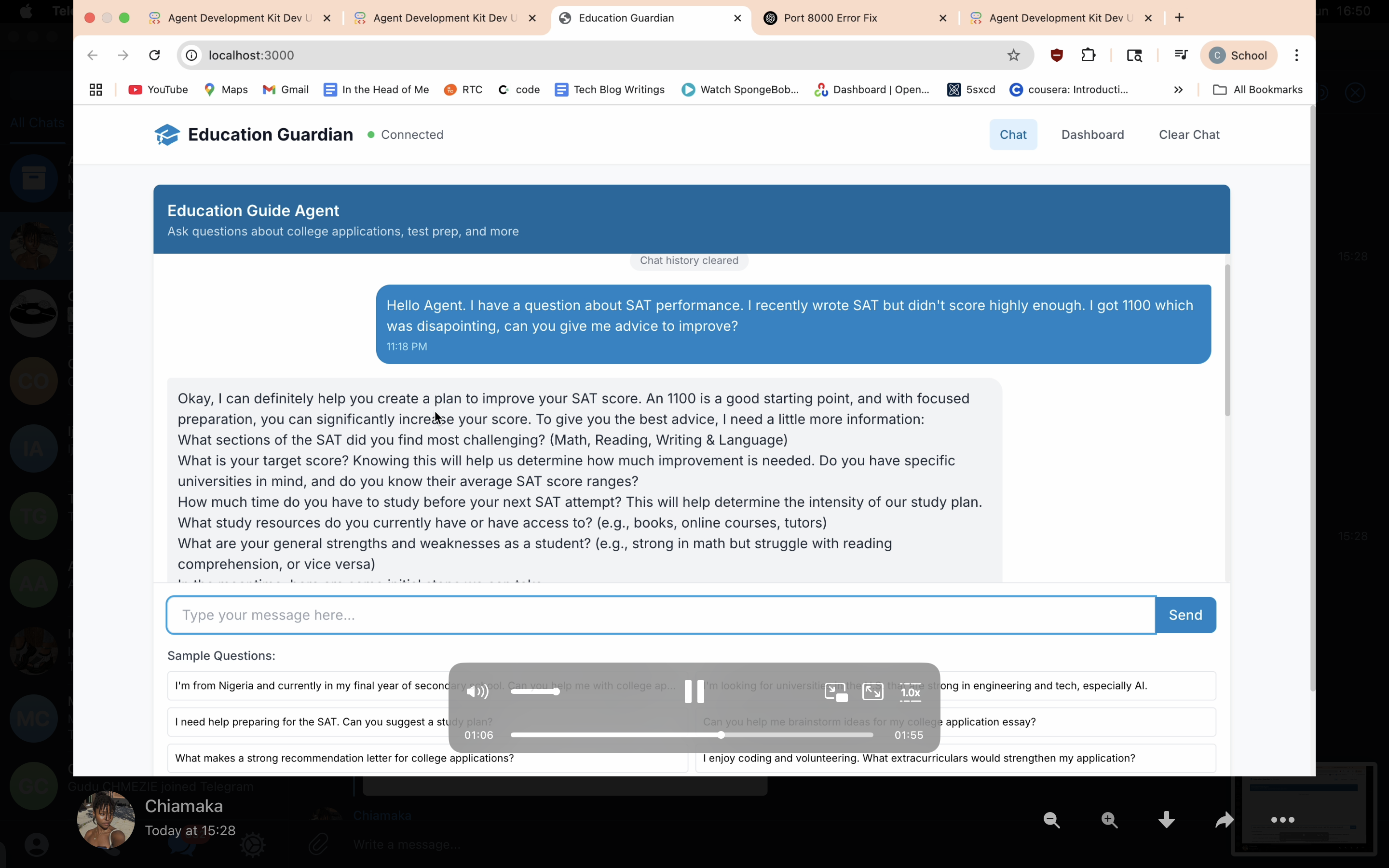Switch to the Dashboard tab
The width and height of the screenshot is (1389, 868).
click(1092, 135)
